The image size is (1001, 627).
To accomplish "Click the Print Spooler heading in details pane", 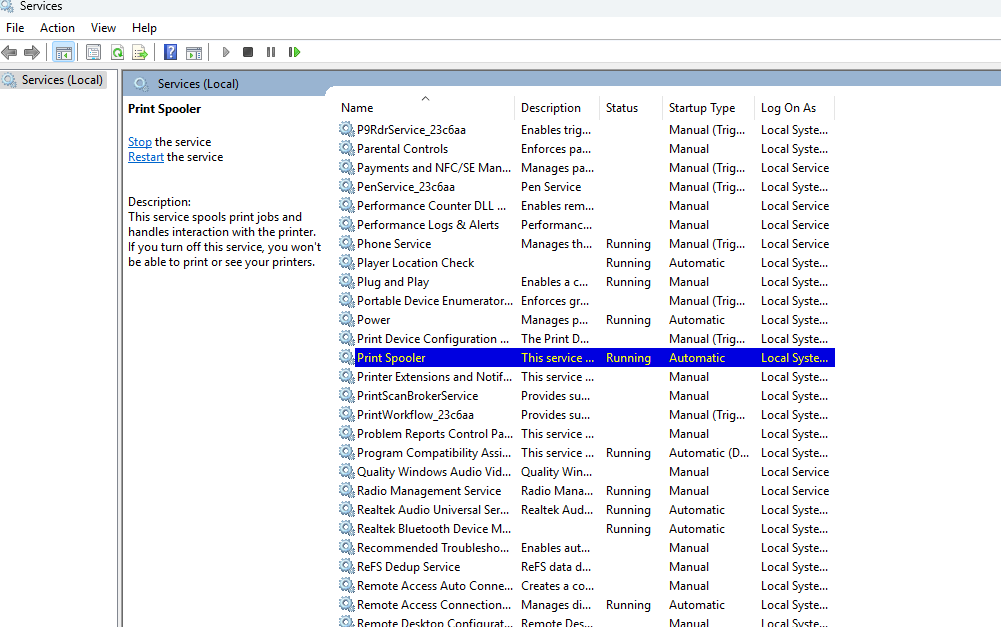I will tap(164, 109).
